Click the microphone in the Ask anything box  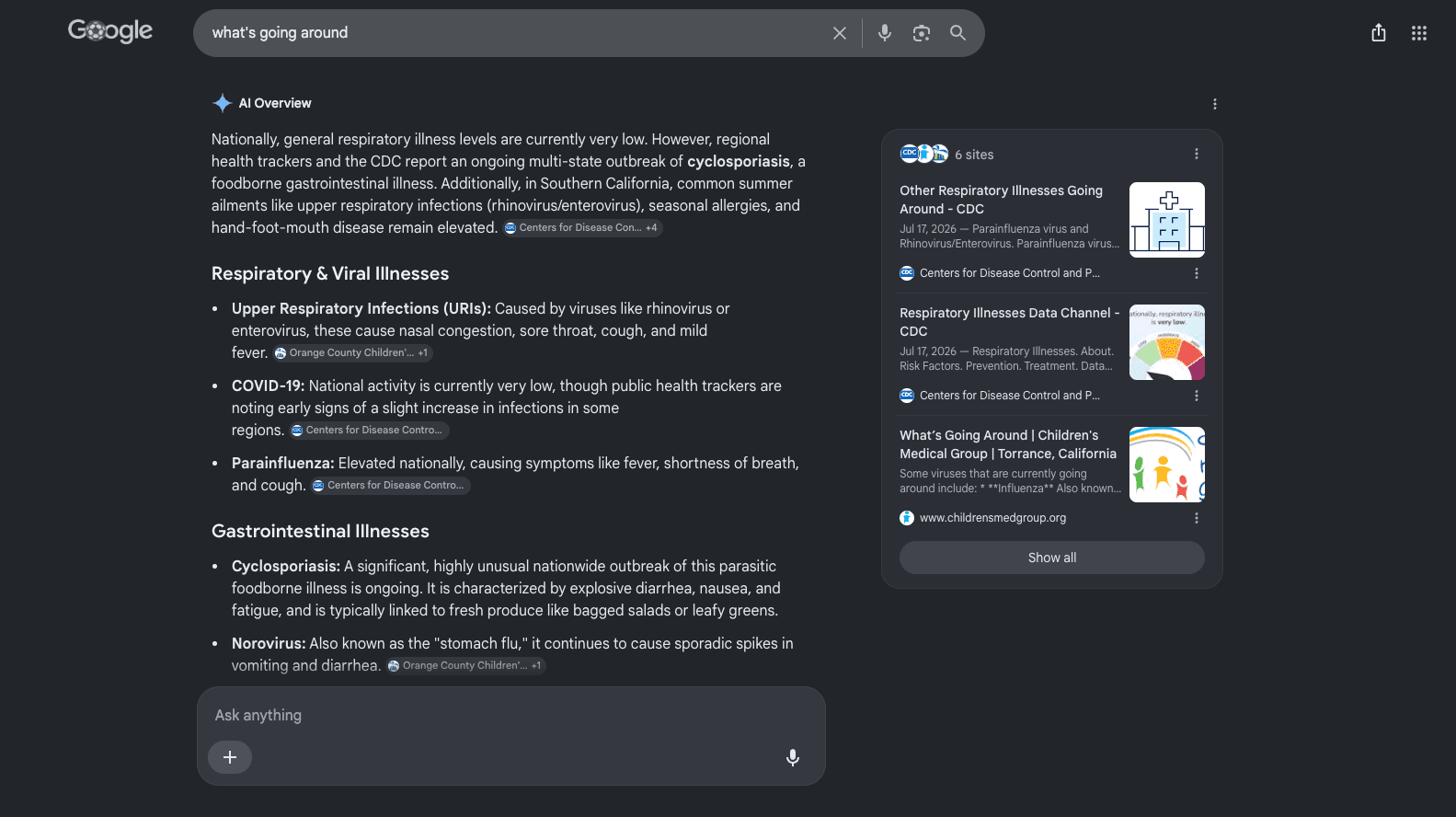[x=793, y=757]
